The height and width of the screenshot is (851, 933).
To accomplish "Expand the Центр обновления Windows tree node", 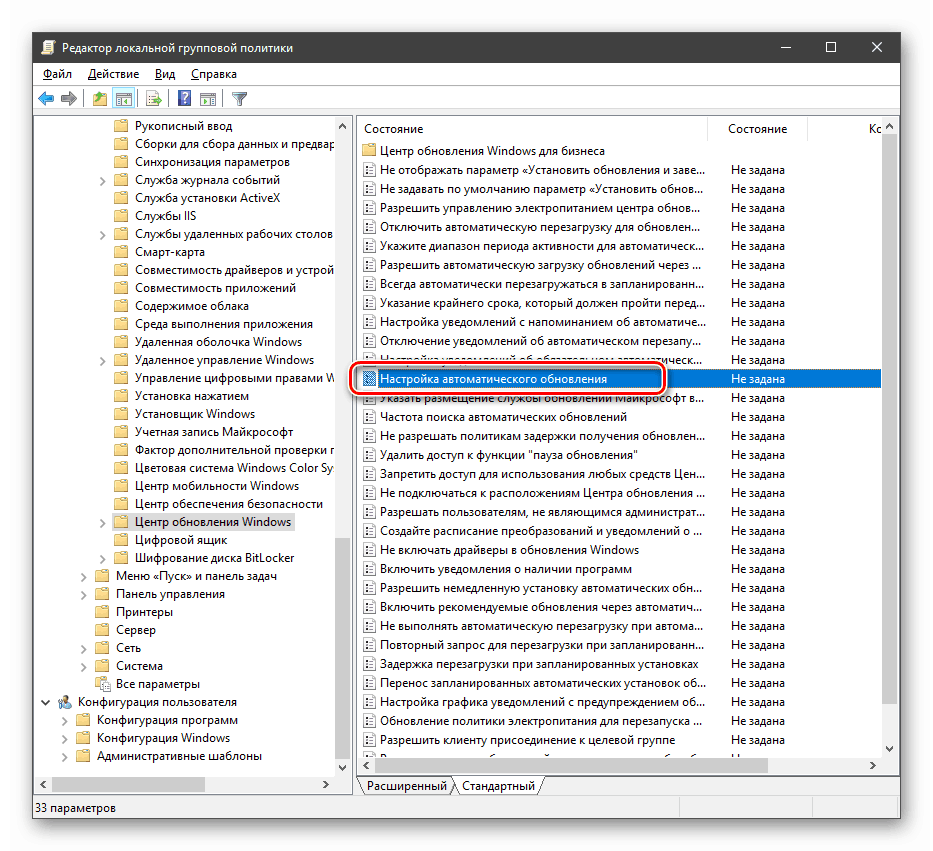I will tap(103, 522).
